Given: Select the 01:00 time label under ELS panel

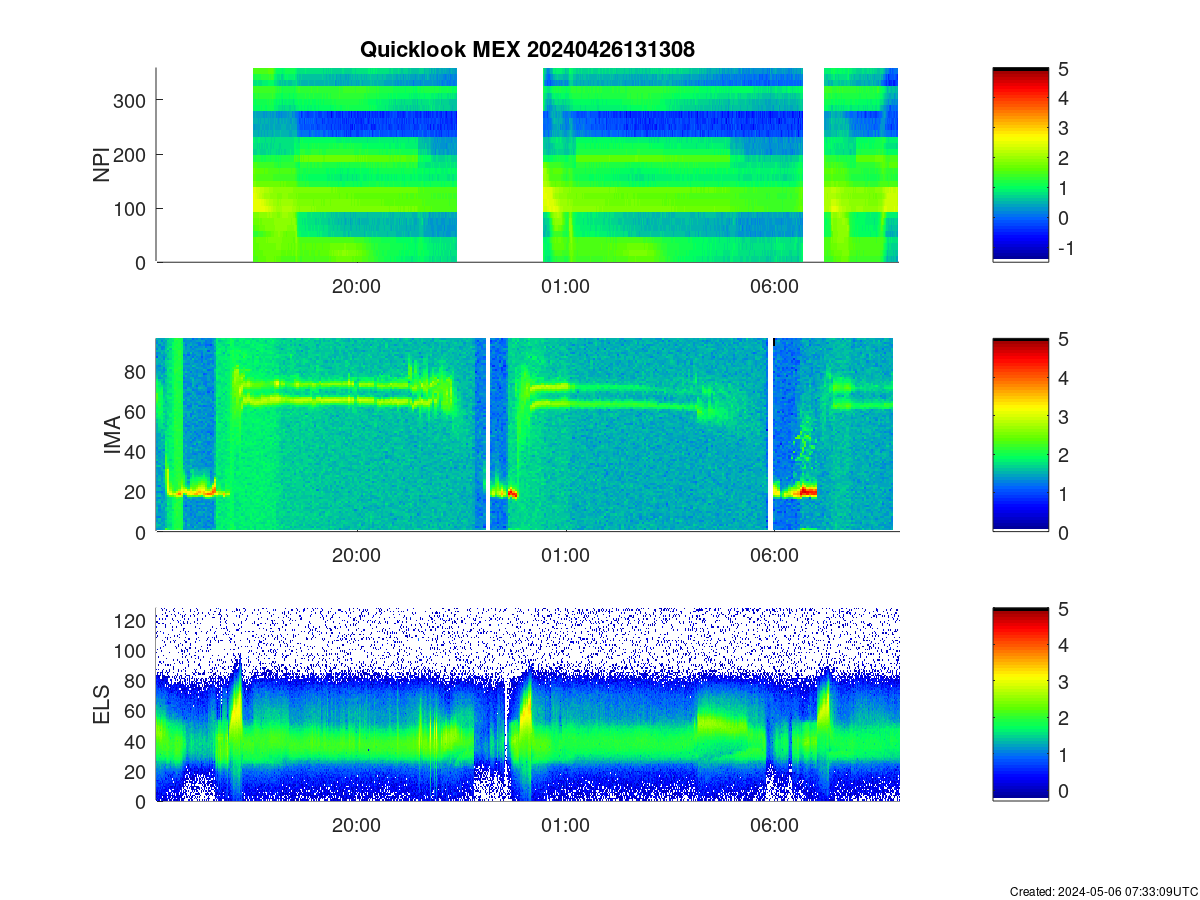Looking at the screenshot, I should click(565, 826).
